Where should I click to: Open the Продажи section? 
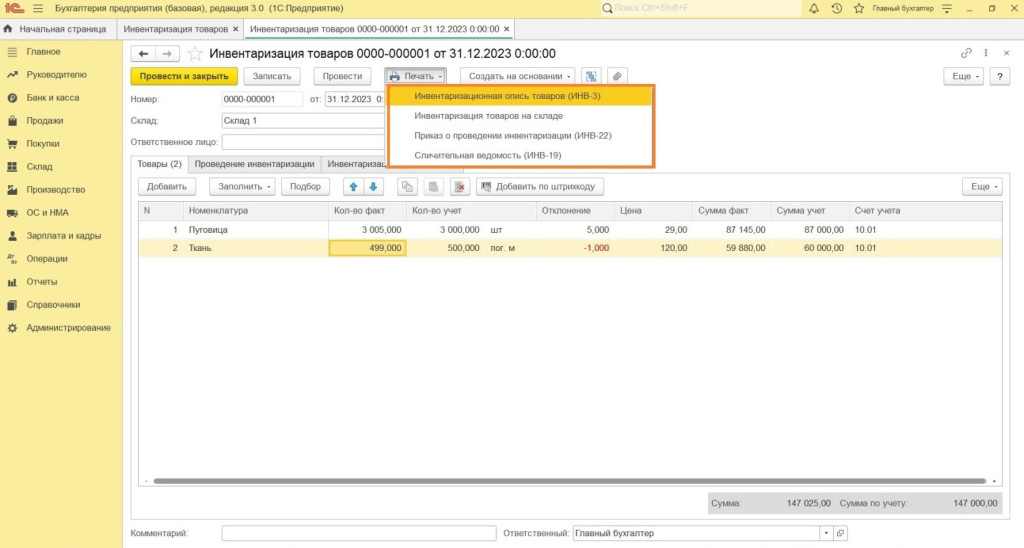tap(61, 121)
